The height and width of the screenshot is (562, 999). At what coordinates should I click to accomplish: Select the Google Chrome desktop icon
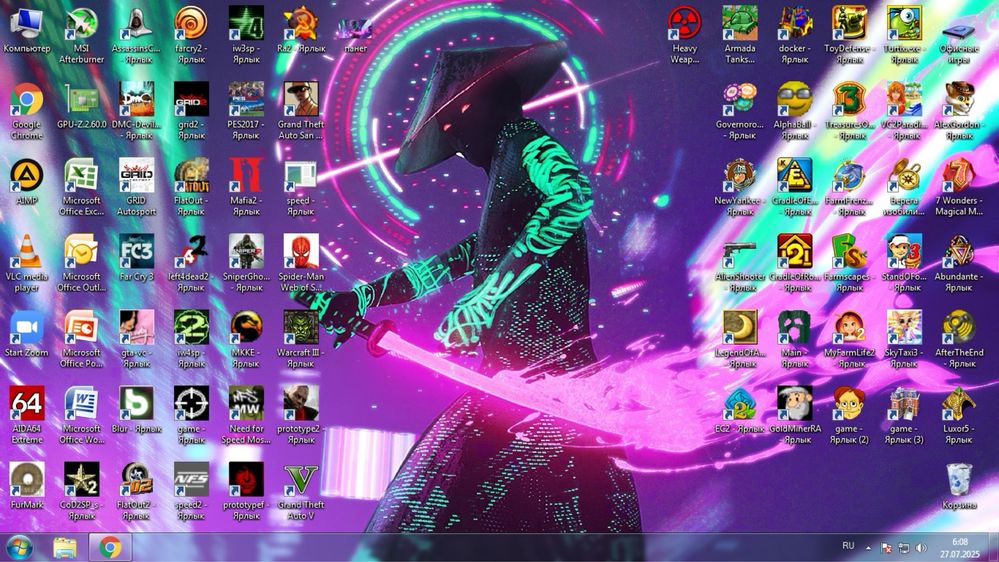tap(27, 100)
